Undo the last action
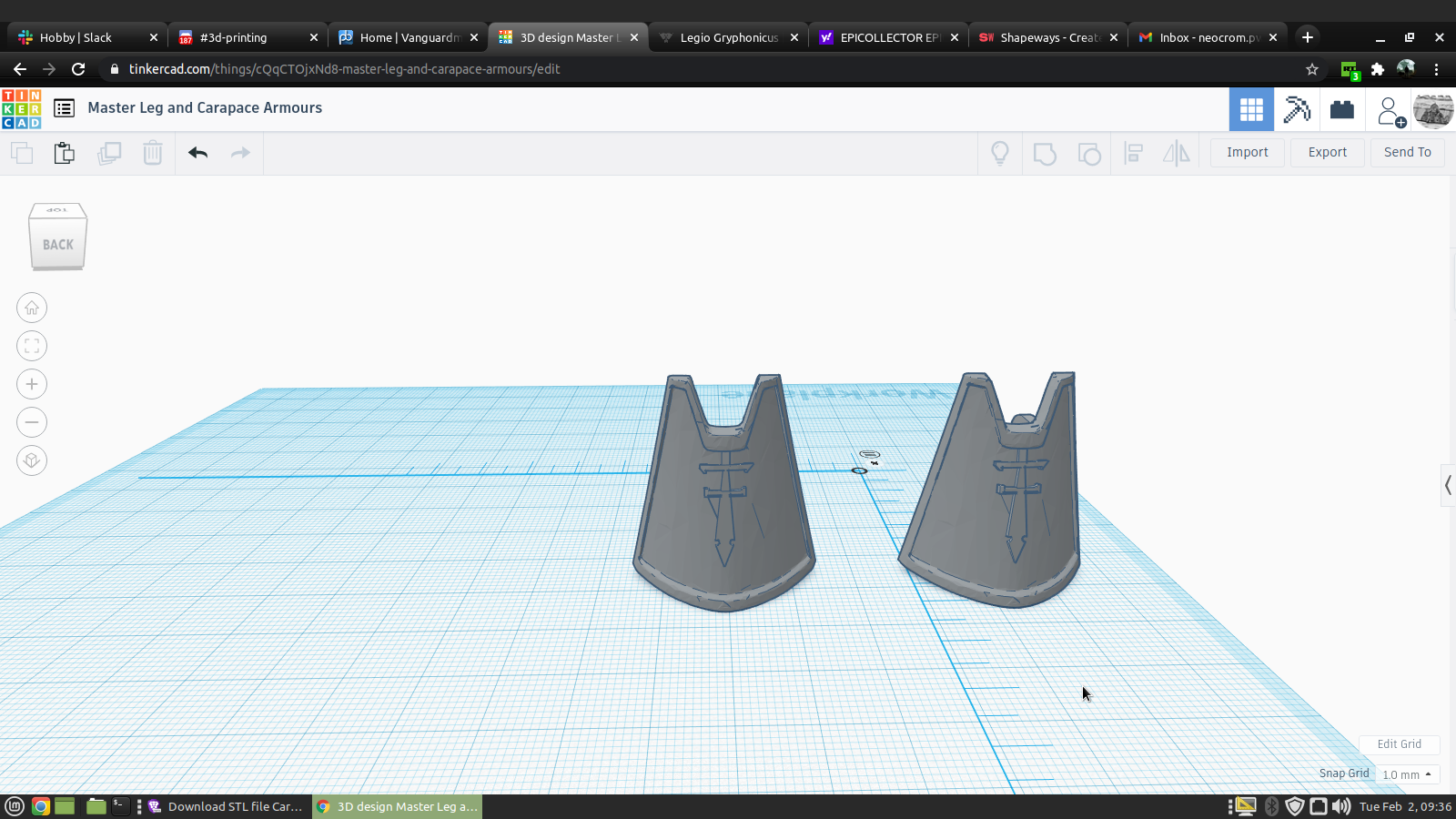 pos(197,153)
